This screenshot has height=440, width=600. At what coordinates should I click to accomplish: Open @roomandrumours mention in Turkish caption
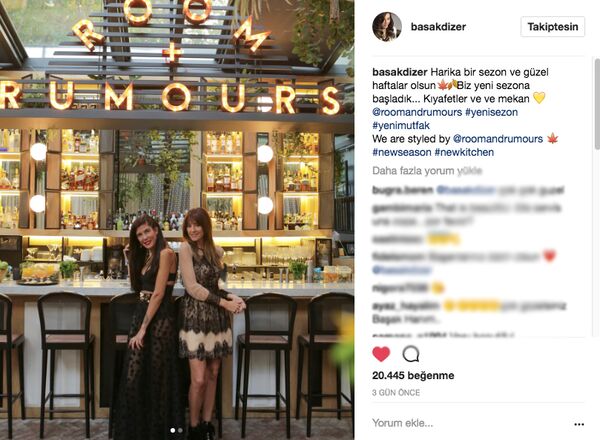417,112
